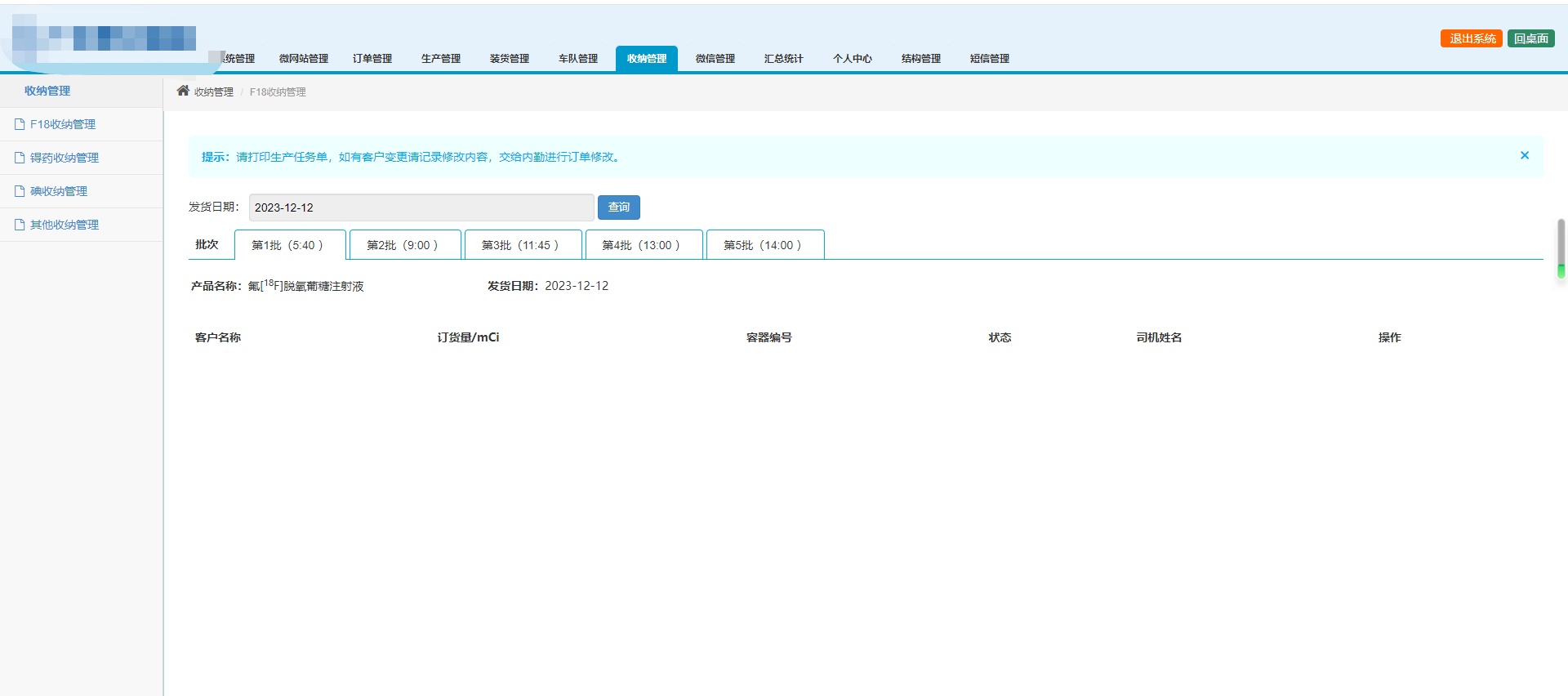Click the home icon in breadcrumb
1568x696 pixels.
pyautogui.click(x=183, y=91)
